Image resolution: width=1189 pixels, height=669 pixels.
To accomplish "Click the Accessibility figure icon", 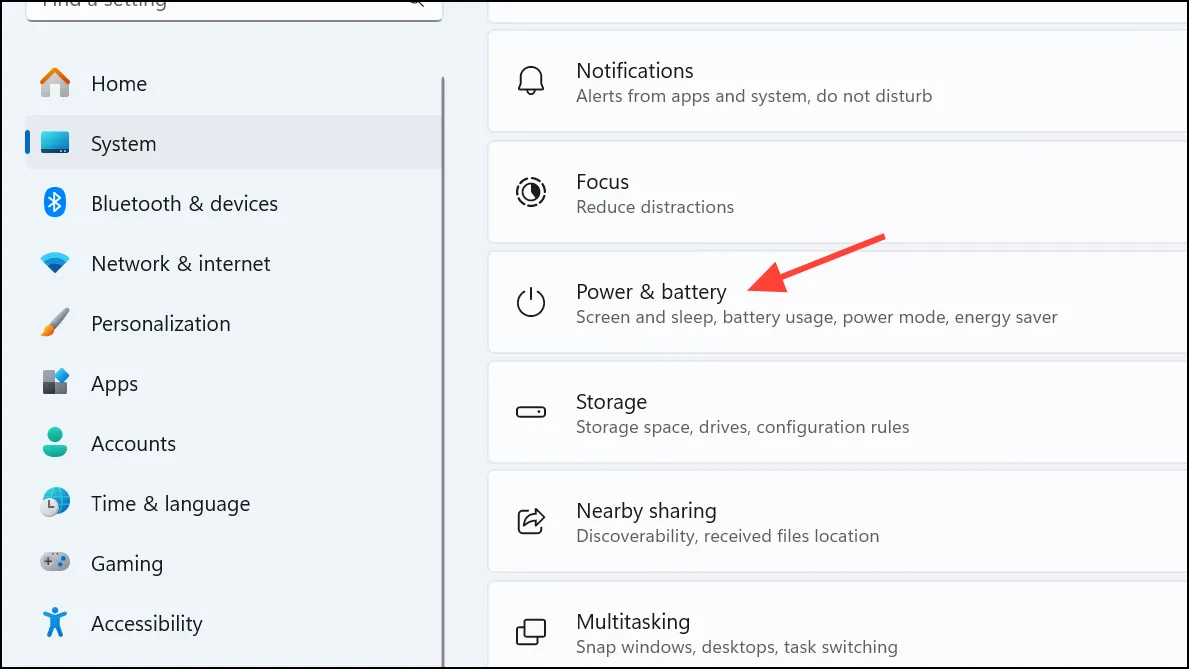I will [55, 623].
